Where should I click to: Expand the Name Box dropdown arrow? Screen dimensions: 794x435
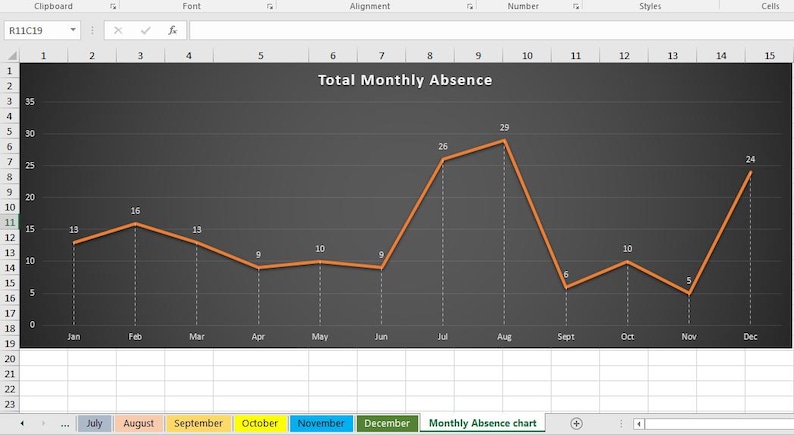point(73,30)
